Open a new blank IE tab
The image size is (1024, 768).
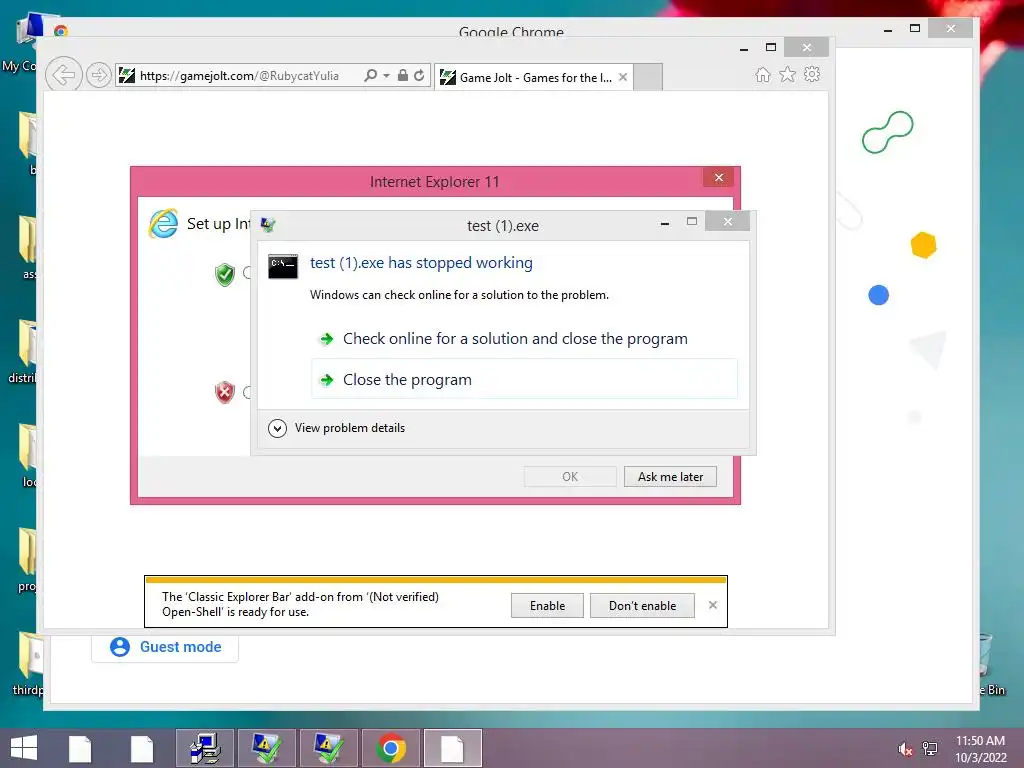[x=648, y=77]
